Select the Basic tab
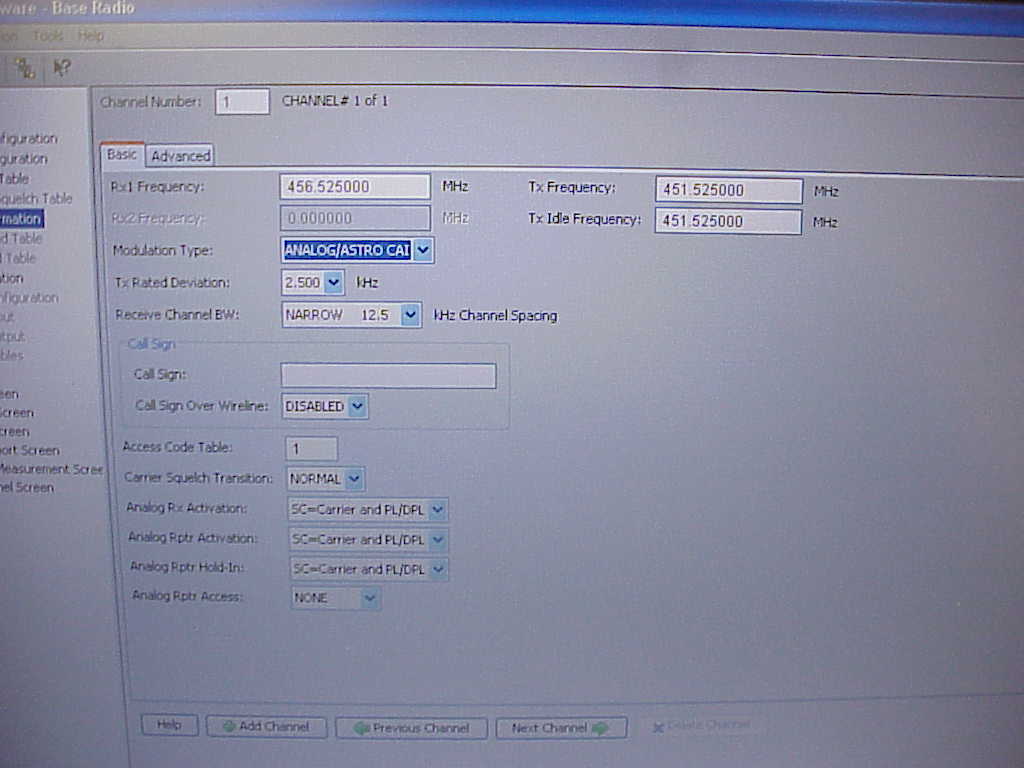This screenshot has height=768, width=1024. [x=122, y=155]
